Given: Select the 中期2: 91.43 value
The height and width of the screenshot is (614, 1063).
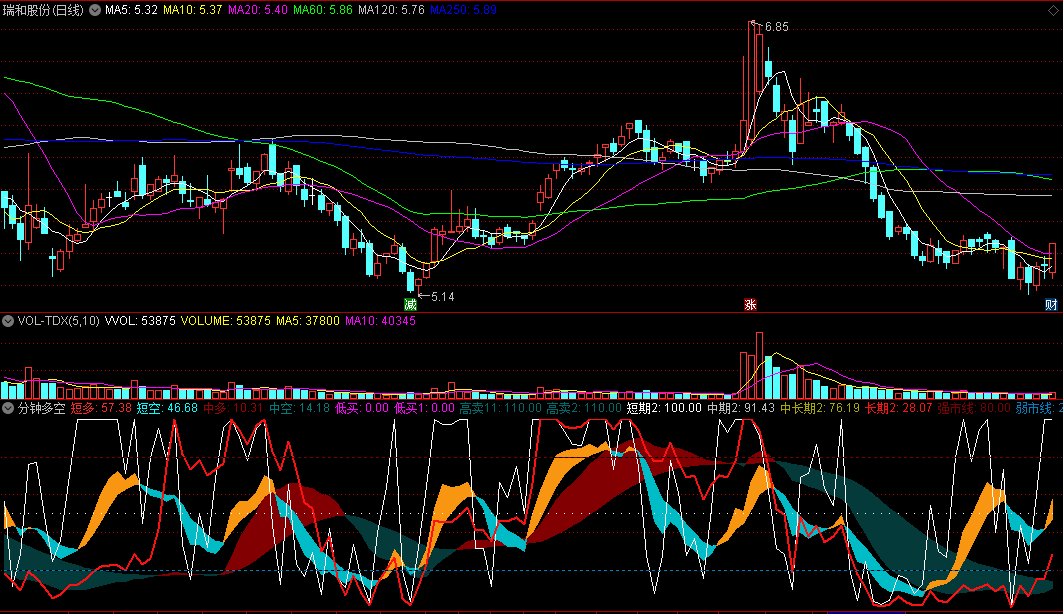Looking at the screenshot, I should point(741,408).
